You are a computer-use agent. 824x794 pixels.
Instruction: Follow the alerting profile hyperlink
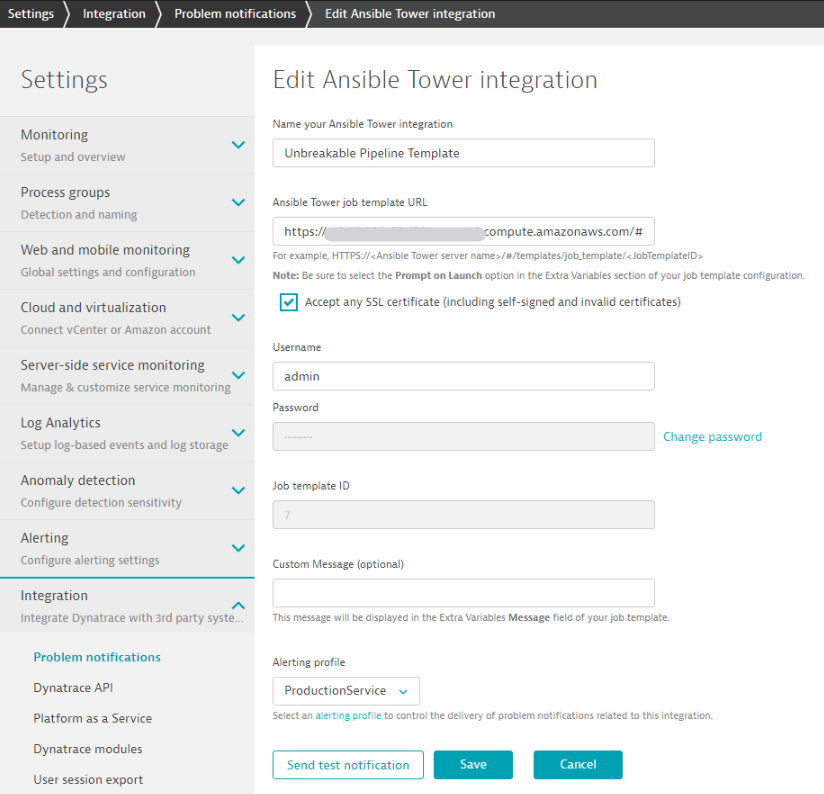[x=348, y=716]
